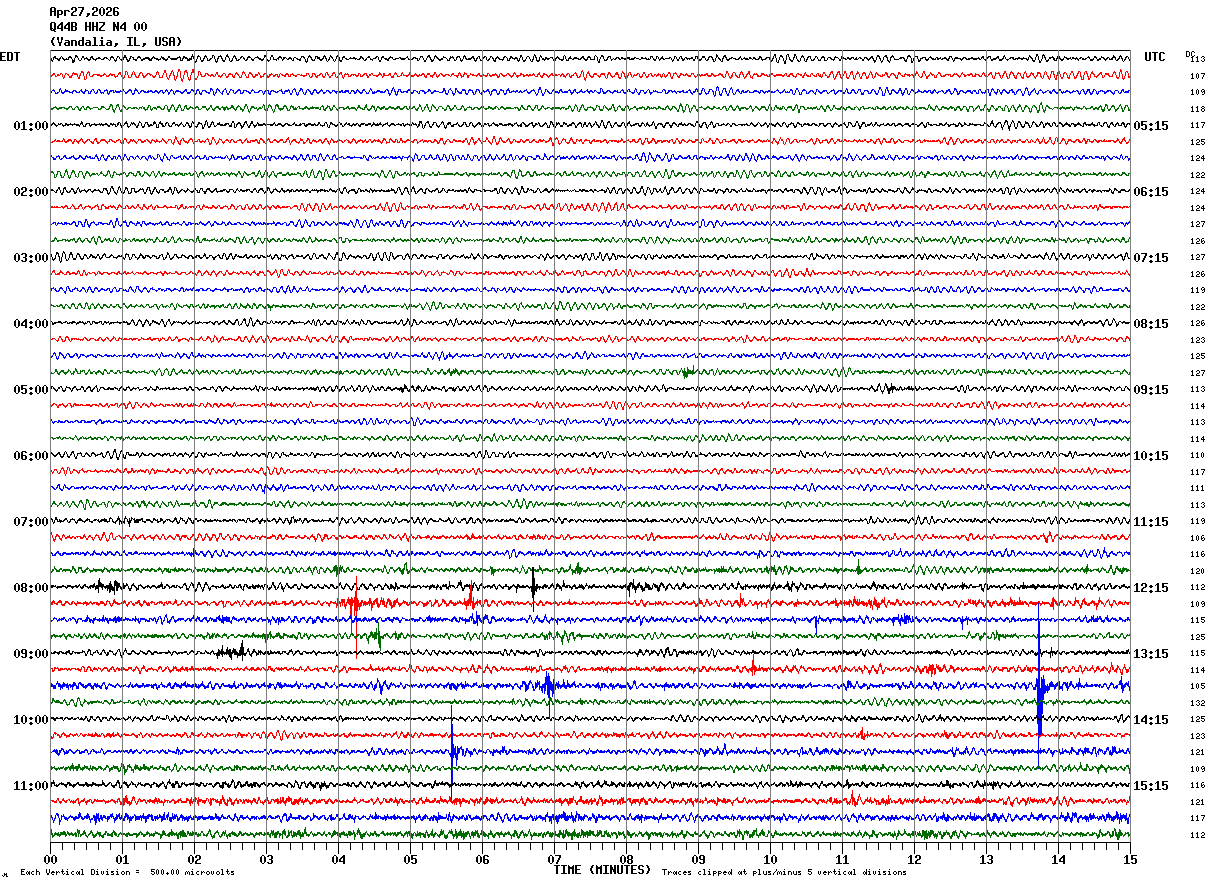This screenshot has width=1210, height=886.
Task: Click the 'TIME (MINUTES)' axis title
Action: (x=602, y=870)
